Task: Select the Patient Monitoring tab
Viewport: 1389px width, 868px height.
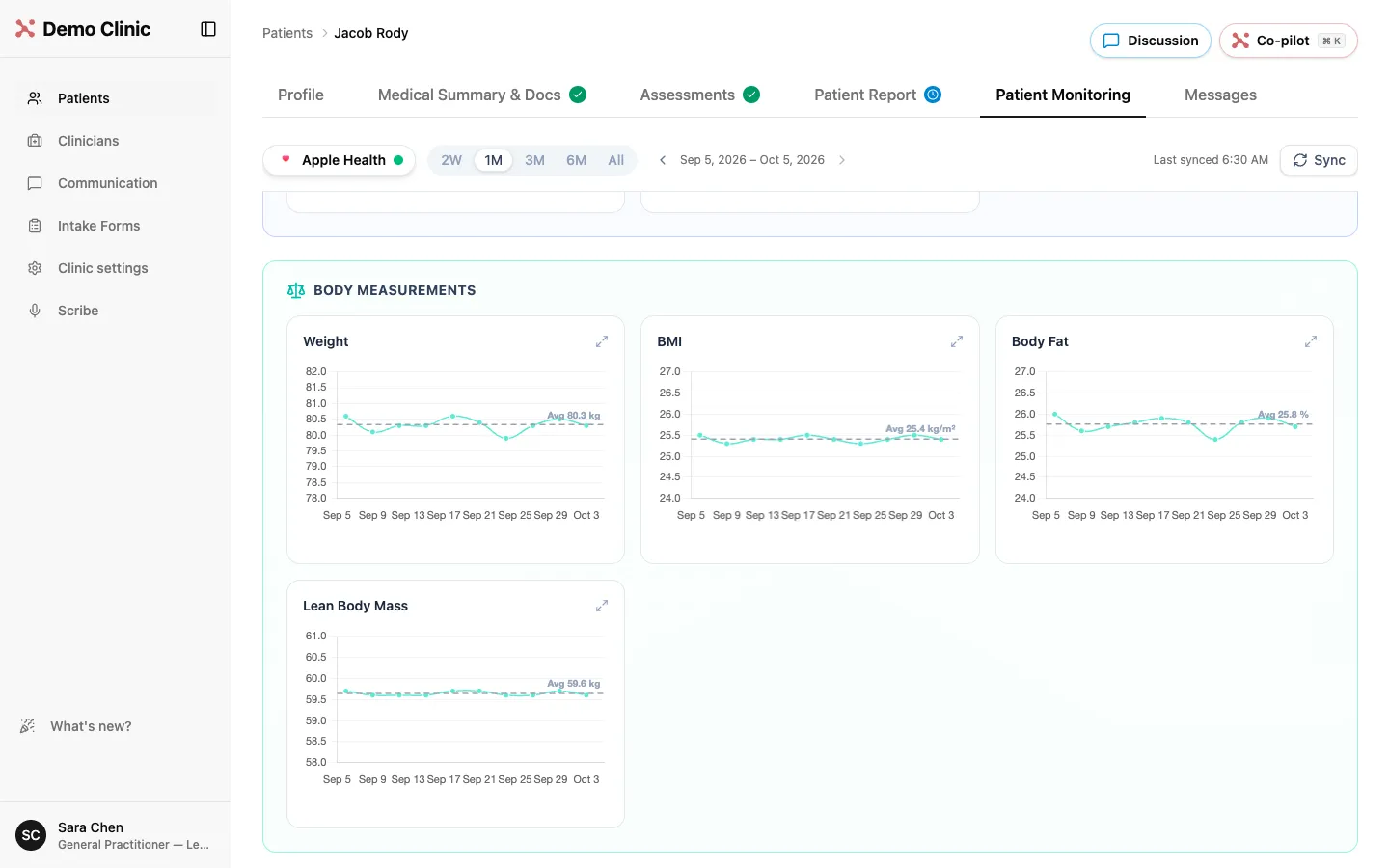Action: (1063, 95)
